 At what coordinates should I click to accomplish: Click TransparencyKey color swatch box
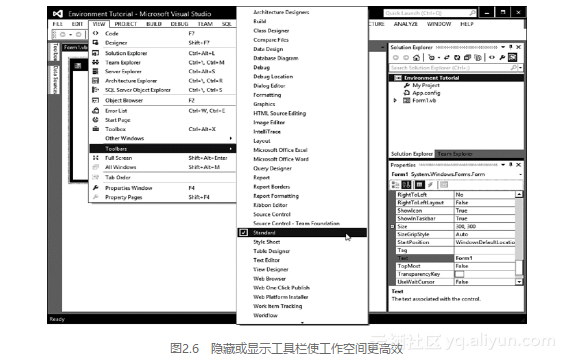pyautogui.click(x=459, y=274)
